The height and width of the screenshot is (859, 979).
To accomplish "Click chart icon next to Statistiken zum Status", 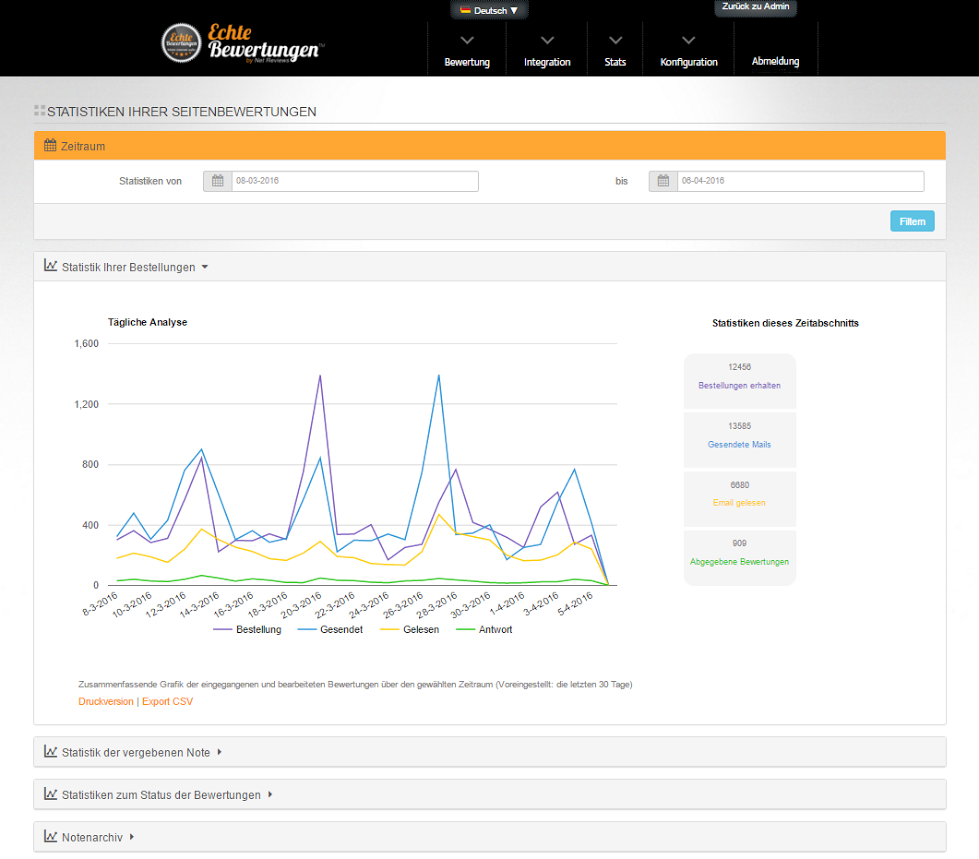I will point(51,794).
